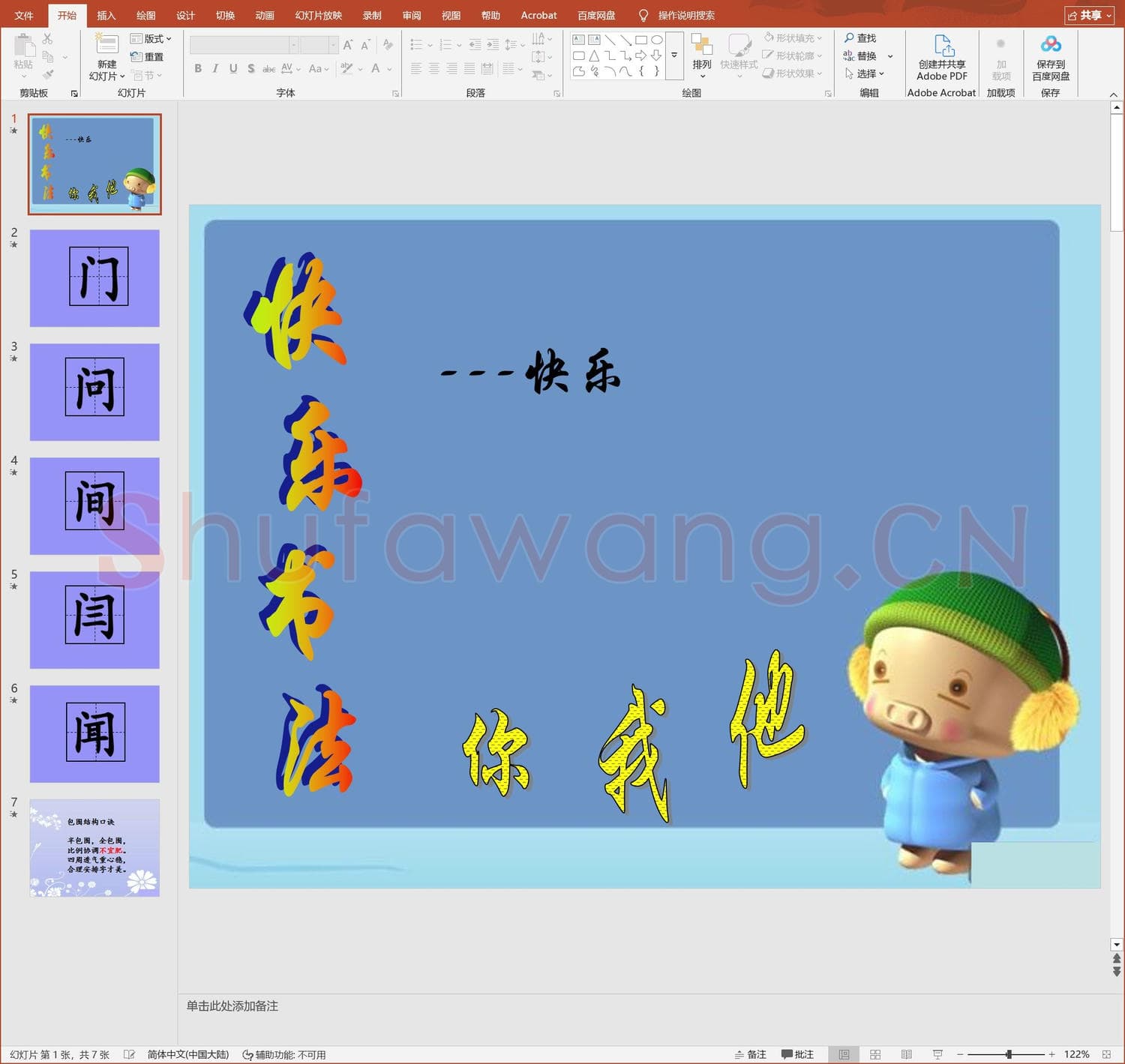Click the Find (查找) magnifier button
Viewport: 1125px width, 1064px height.
[x=860, y=38]
